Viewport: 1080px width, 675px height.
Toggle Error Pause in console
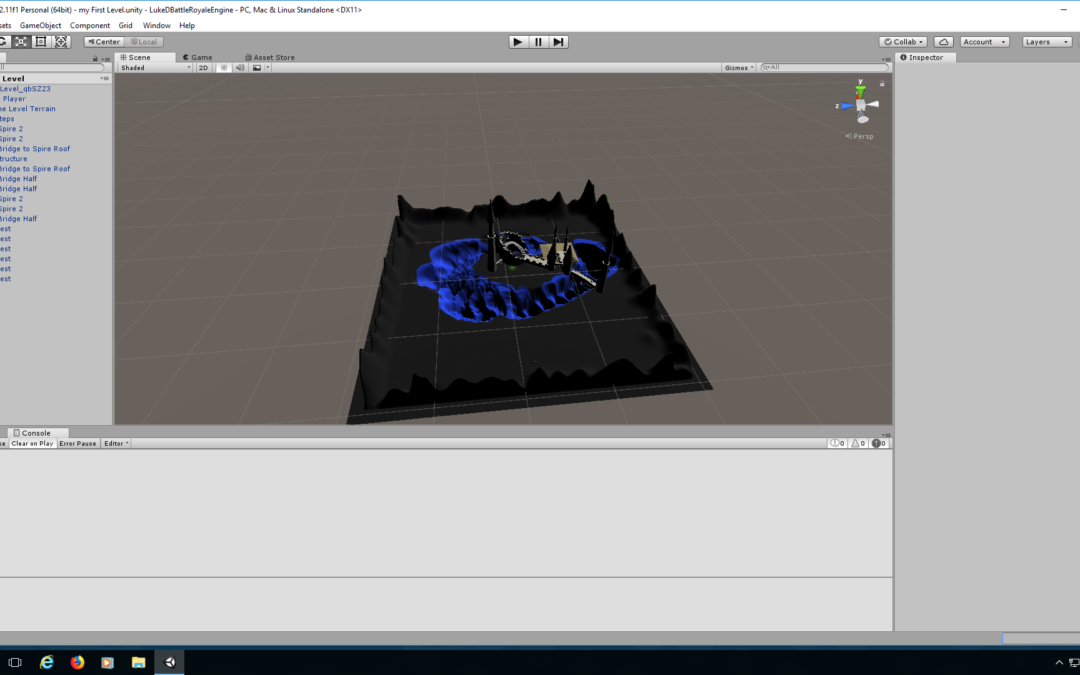pyautogui.click(x=78, y=444)
